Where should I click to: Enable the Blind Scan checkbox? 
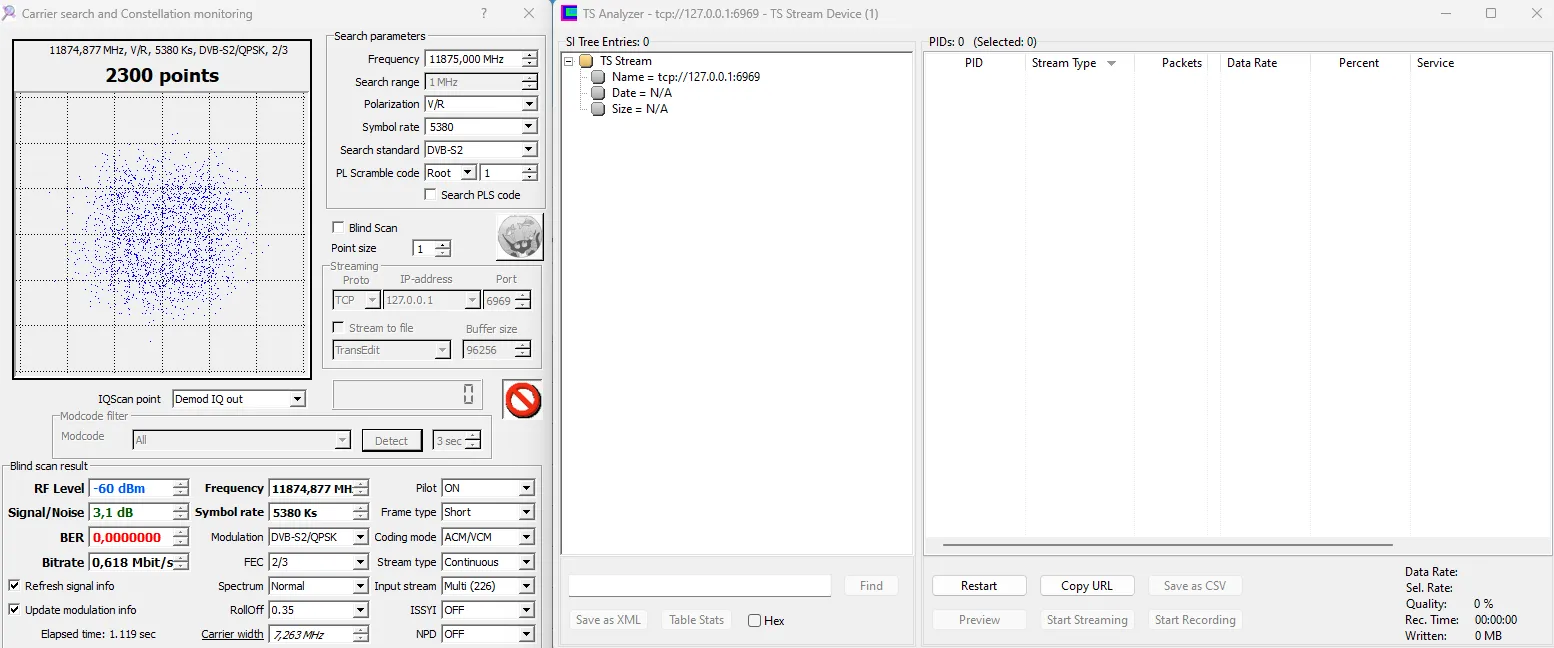tap(338, 228)
